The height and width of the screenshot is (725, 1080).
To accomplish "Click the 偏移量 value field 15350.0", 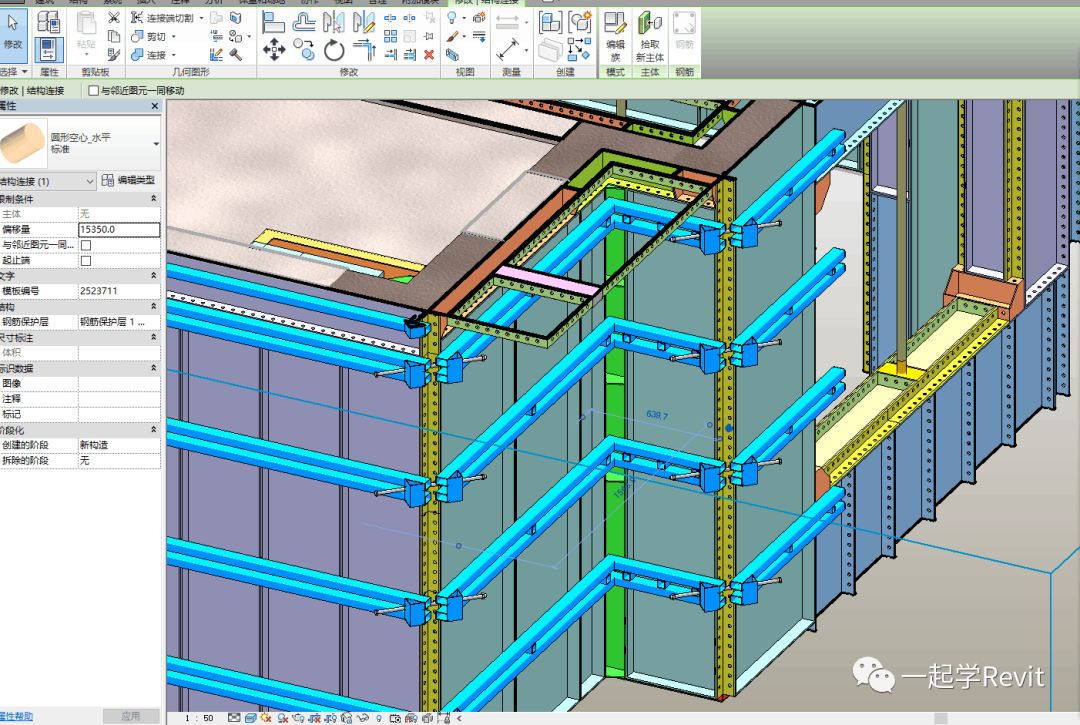I will tap(119, 229).
